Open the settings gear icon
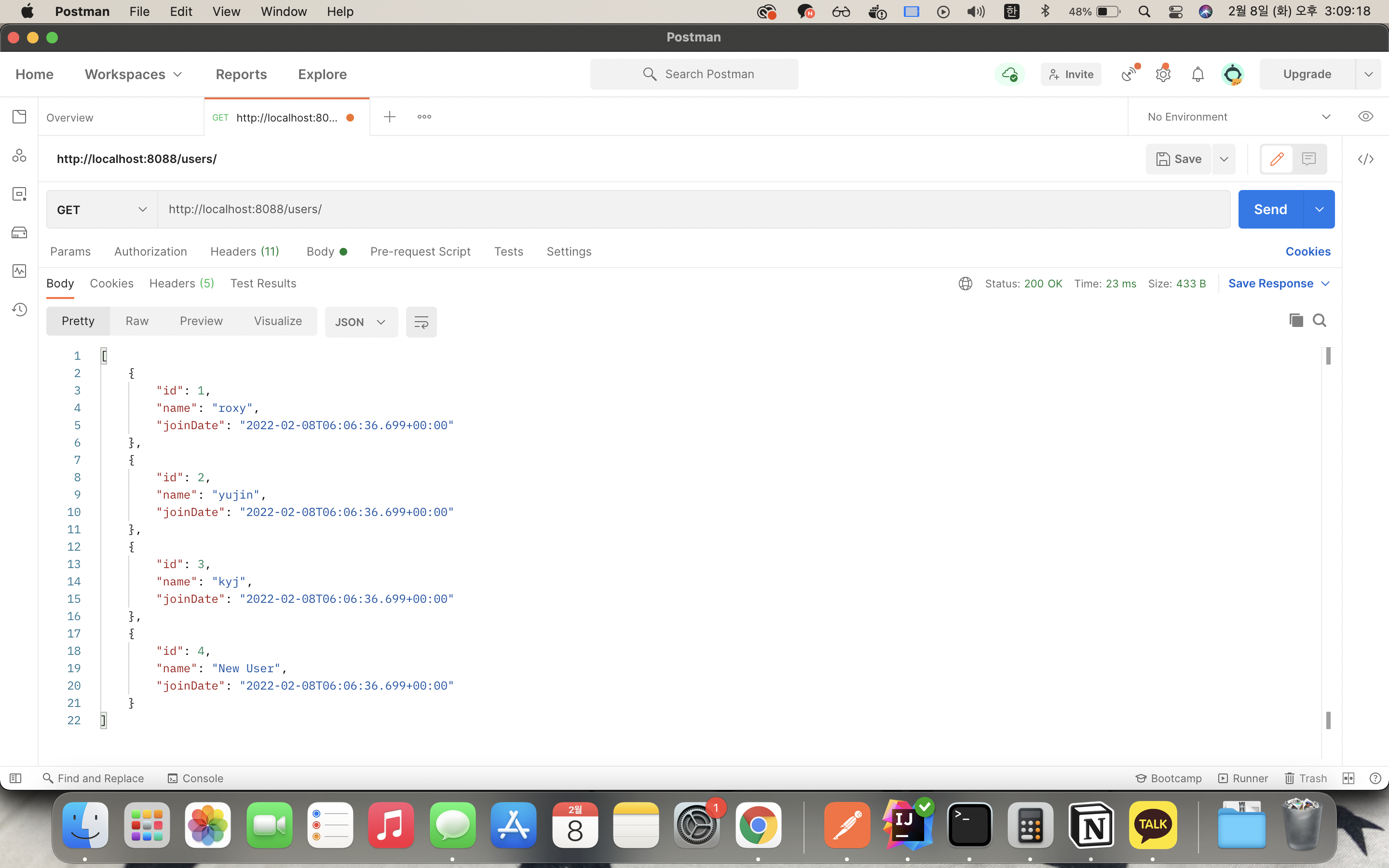1389x868 pixels. pos(1163,74)
